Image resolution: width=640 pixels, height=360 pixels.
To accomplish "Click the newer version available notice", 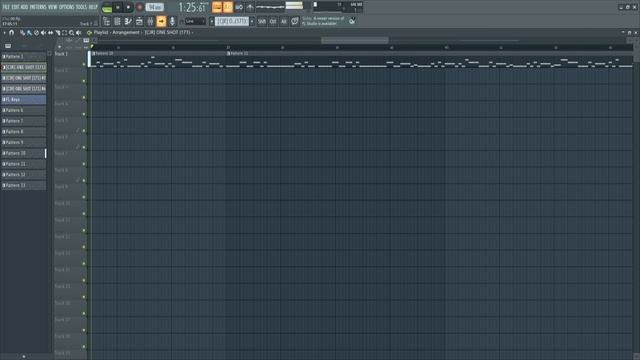I will coord(323,21).
